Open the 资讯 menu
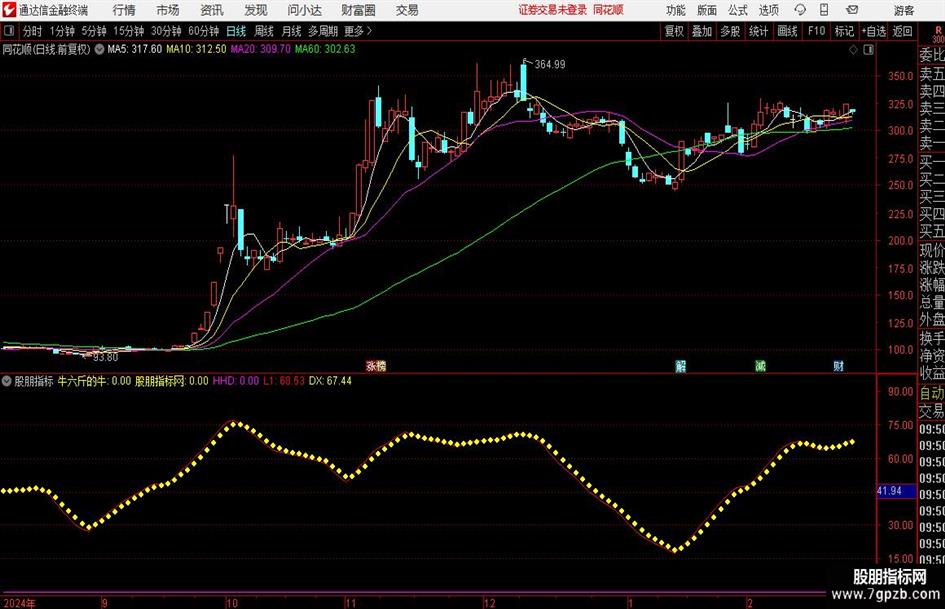Viewport: 945px width, 609px height. pyautogui.click(x=212, y=10)
